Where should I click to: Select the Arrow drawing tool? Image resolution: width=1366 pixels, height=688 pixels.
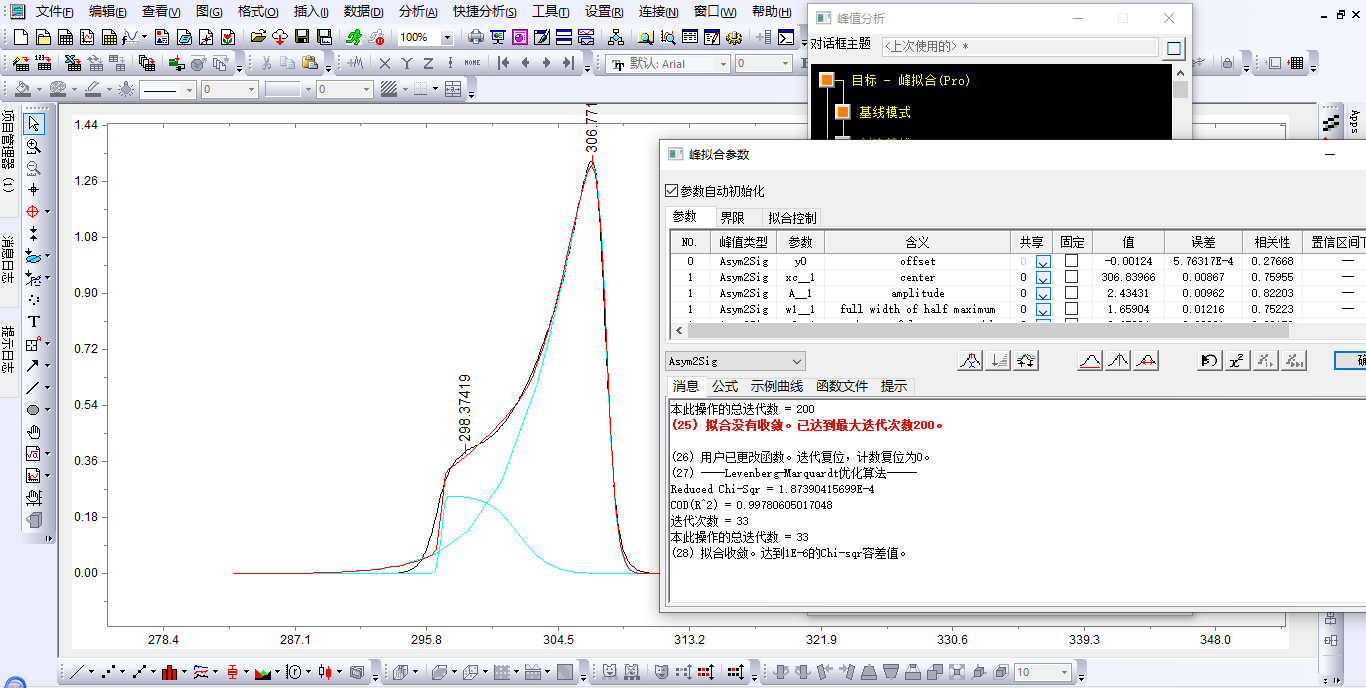pyautogui.click(x=34, y=366)
